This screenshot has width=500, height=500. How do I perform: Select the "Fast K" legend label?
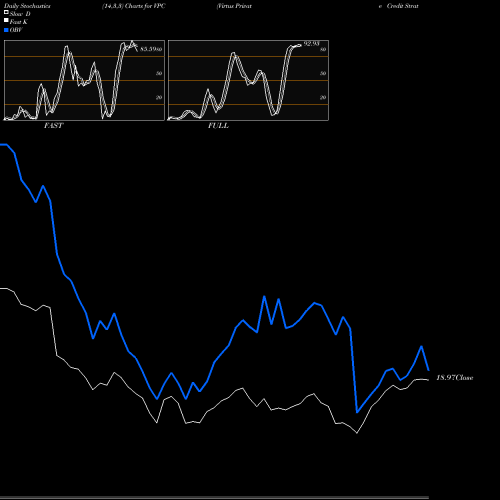click(x=19, y=22)
